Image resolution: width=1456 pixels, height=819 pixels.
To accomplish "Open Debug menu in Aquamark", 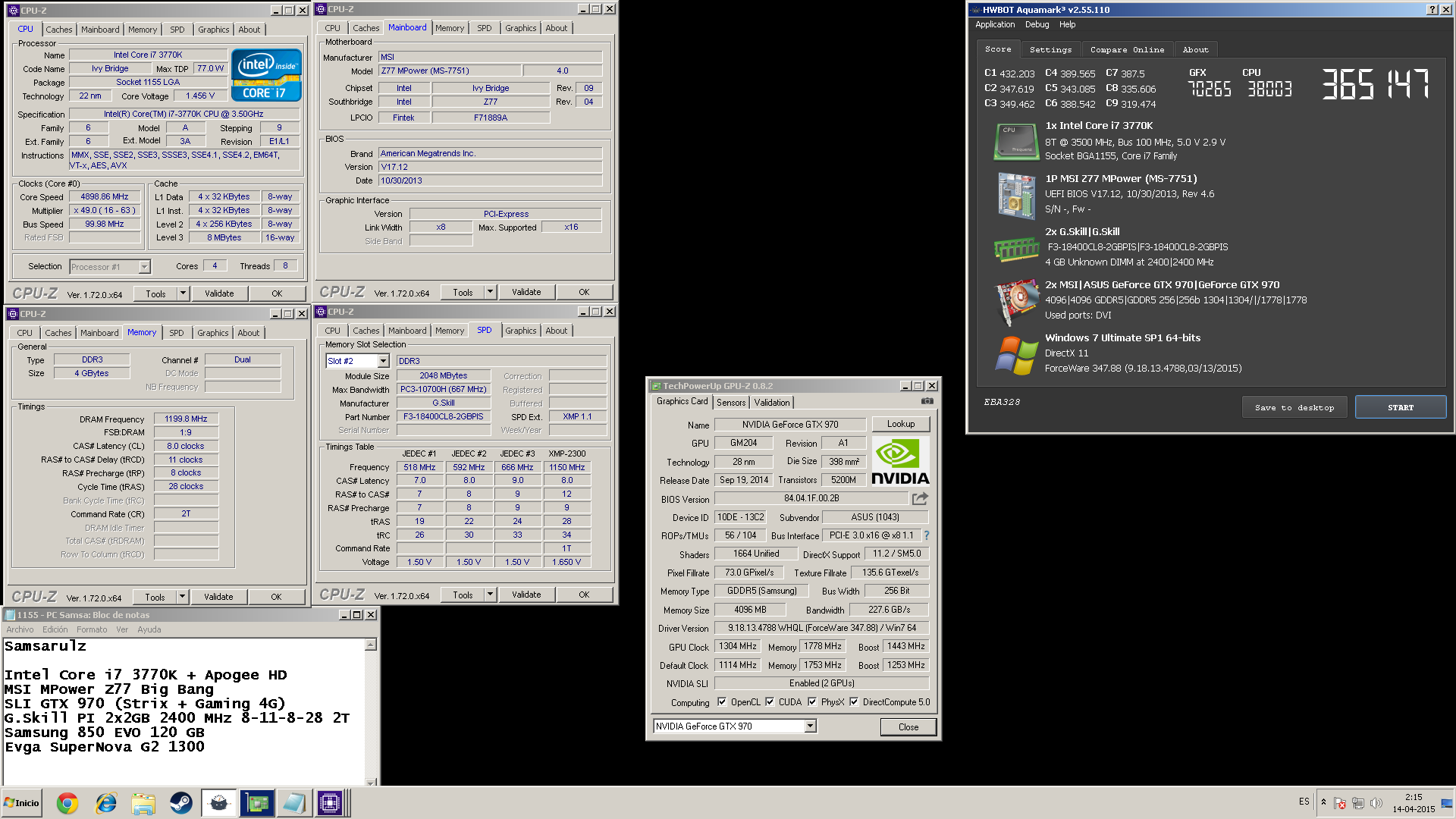I will 1037,24.
